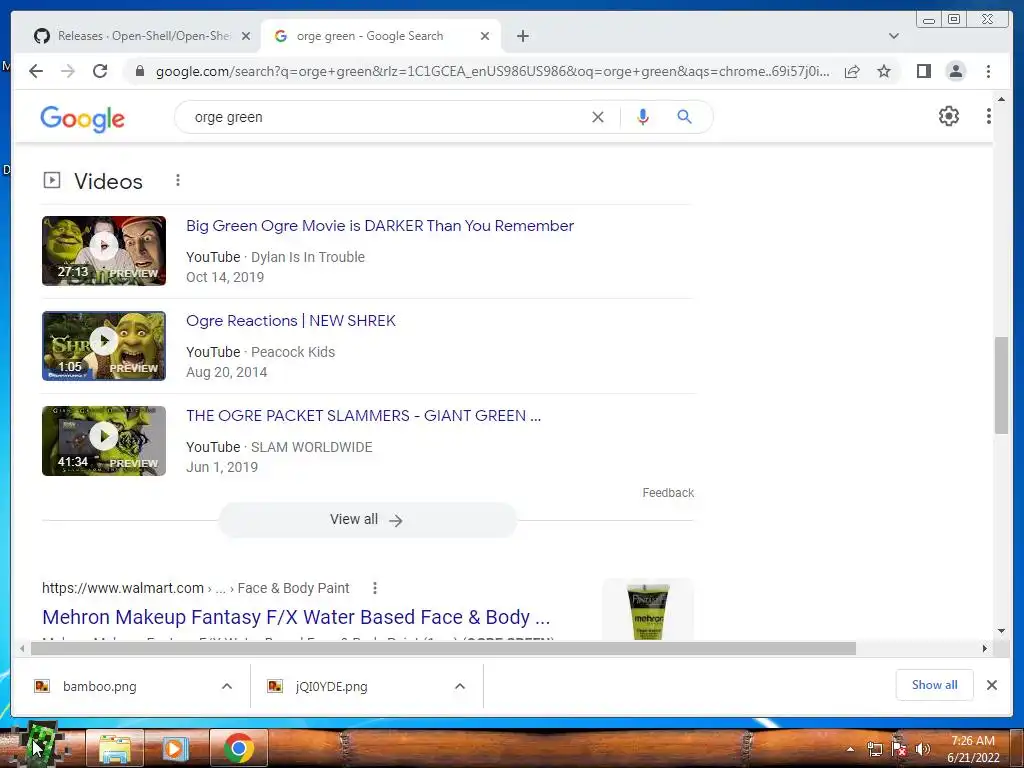Expand options for bamboo.png download
The width and height of the screenshot is (1024, 768).
(227, 686)
